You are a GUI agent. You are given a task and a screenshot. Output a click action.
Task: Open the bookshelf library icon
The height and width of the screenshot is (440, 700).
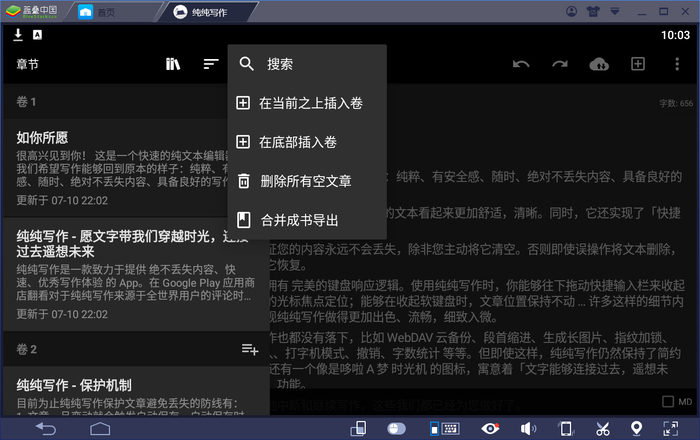click(x=173, y=64)
